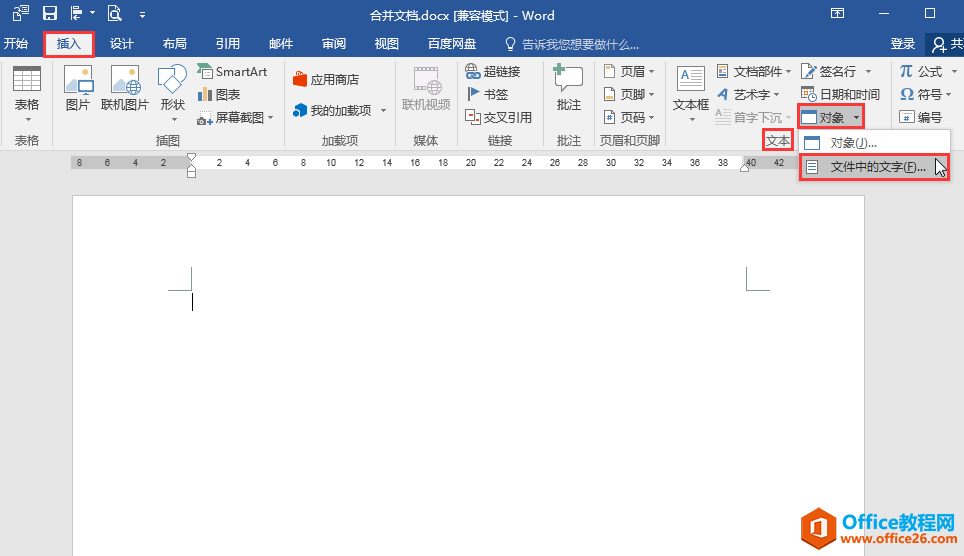The width and height of the screenshot is (964, 556).
Task: Click the 告诉我您想要做什么 search box
Action: 580,45
